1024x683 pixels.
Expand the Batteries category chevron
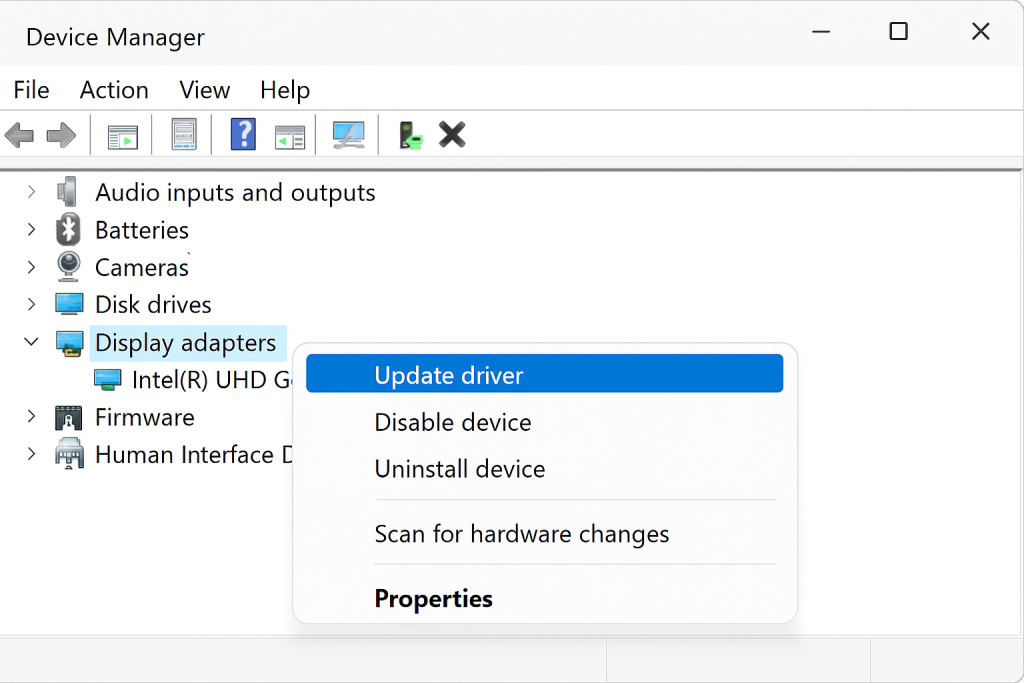pyautogui.click(x=31, y=230)
